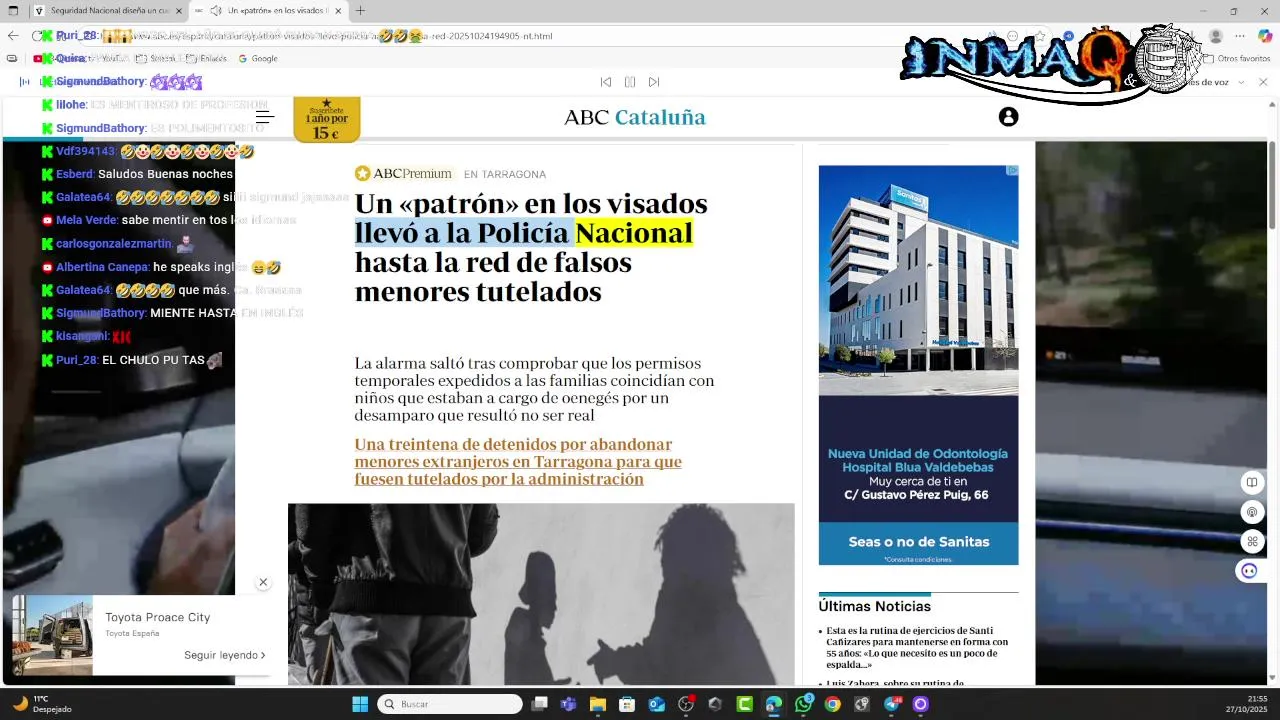This screenshot has width=1280, height=720.
Task: Open tab actions menu button
Action: 13,11
